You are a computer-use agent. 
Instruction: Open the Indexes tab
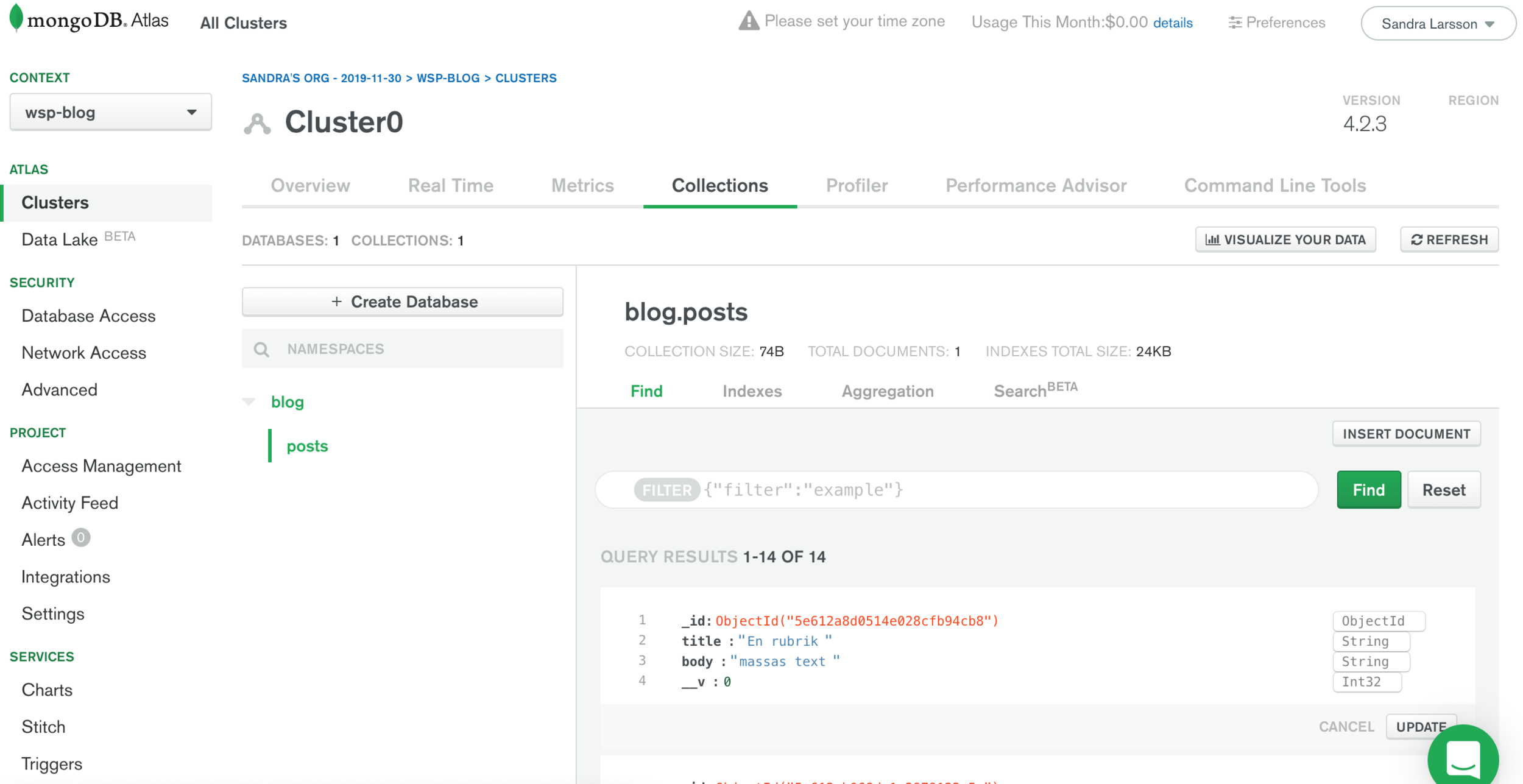752,391
